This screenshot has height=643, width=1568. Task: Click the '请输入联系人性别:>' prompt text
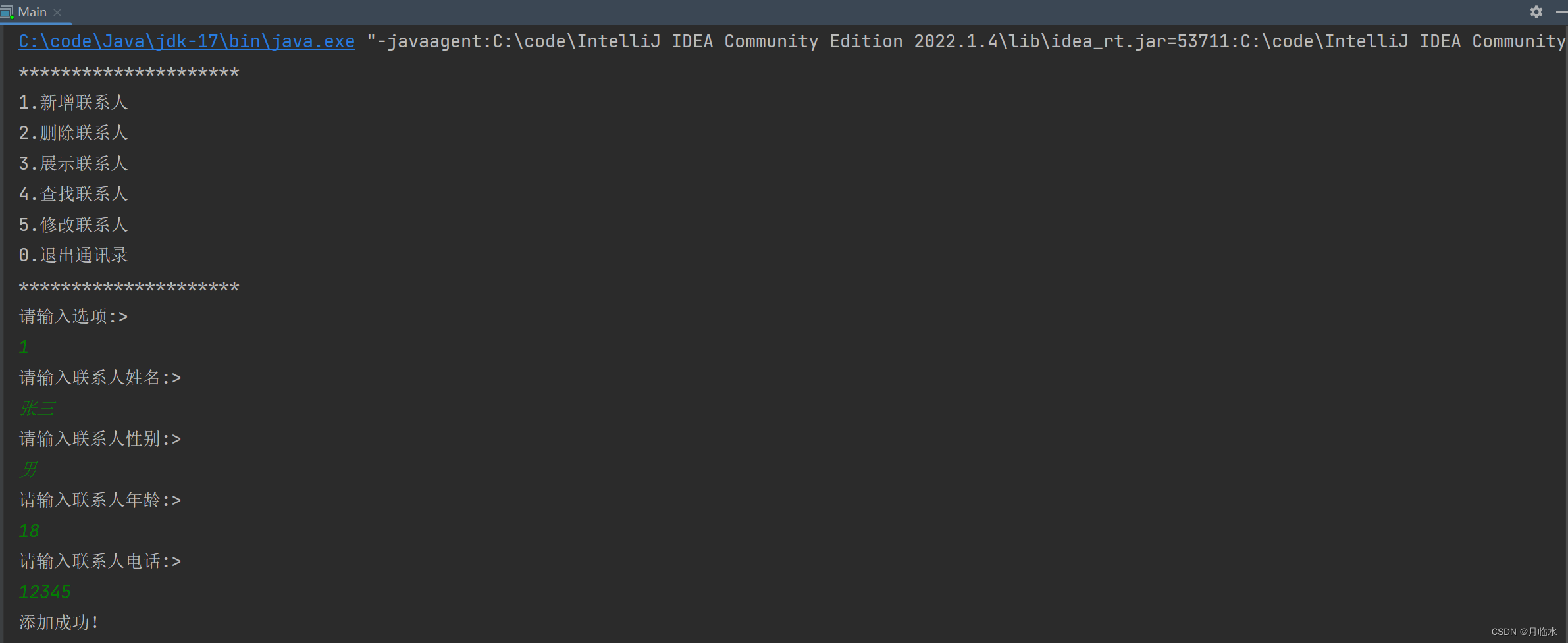99,439
